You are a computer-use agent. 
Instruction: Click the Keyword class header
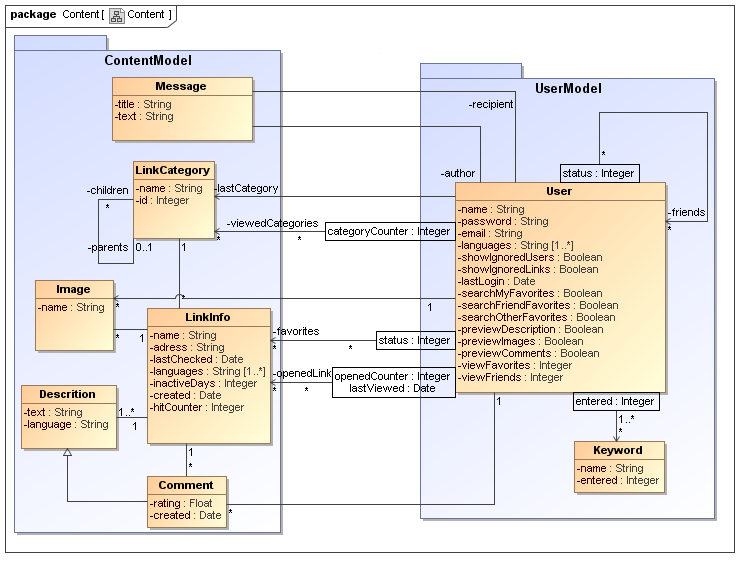619,450
